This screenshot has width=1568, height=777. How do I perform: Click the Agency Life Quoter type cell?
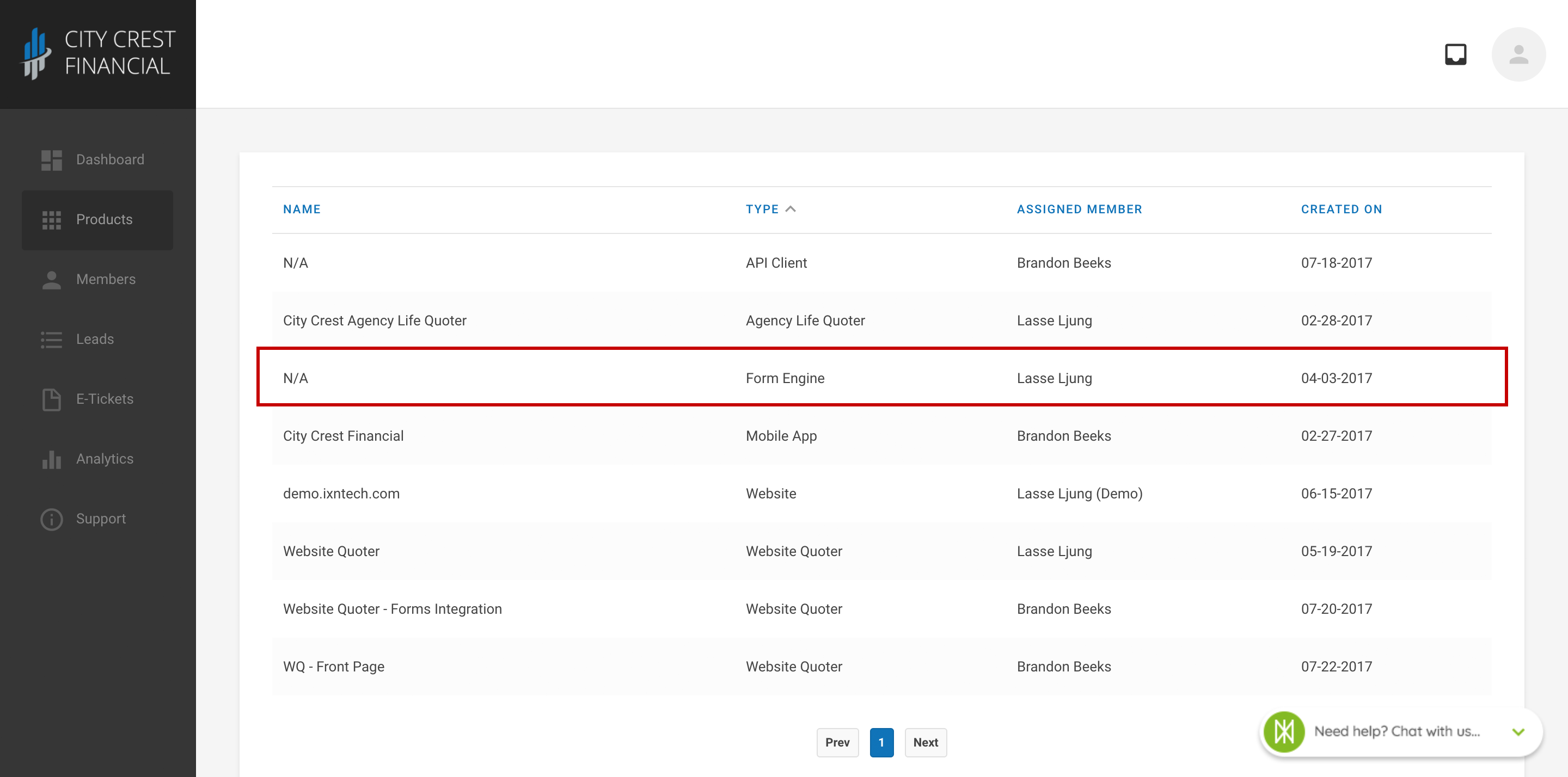pos(805,320)
